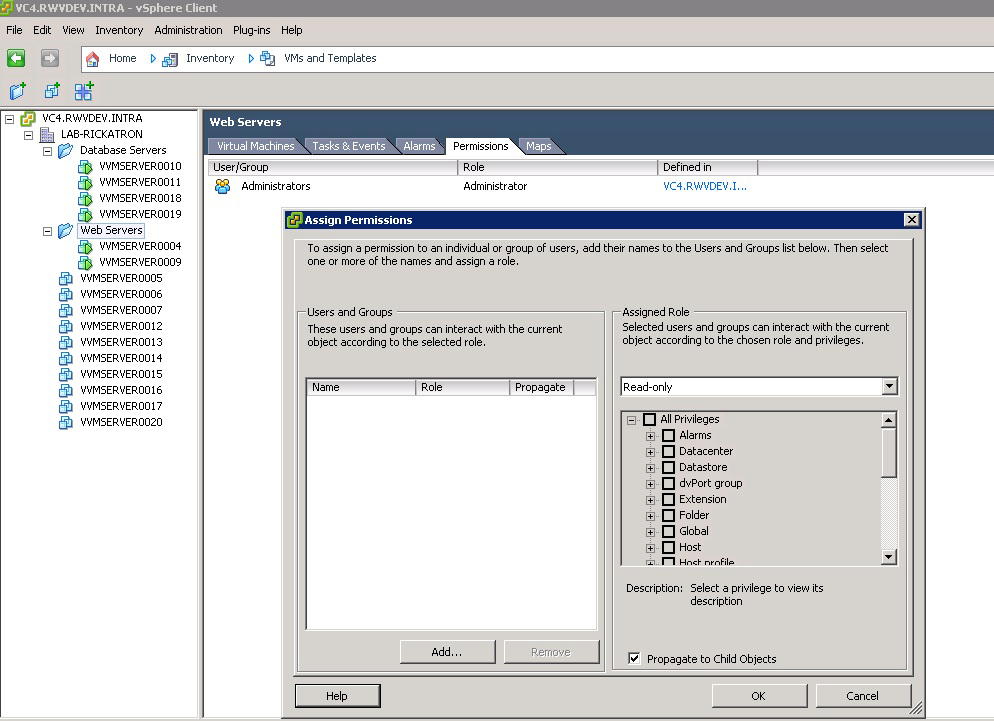
Task: Check the dvPort group privilege checkbox
Action: click(x=668, y=483)
